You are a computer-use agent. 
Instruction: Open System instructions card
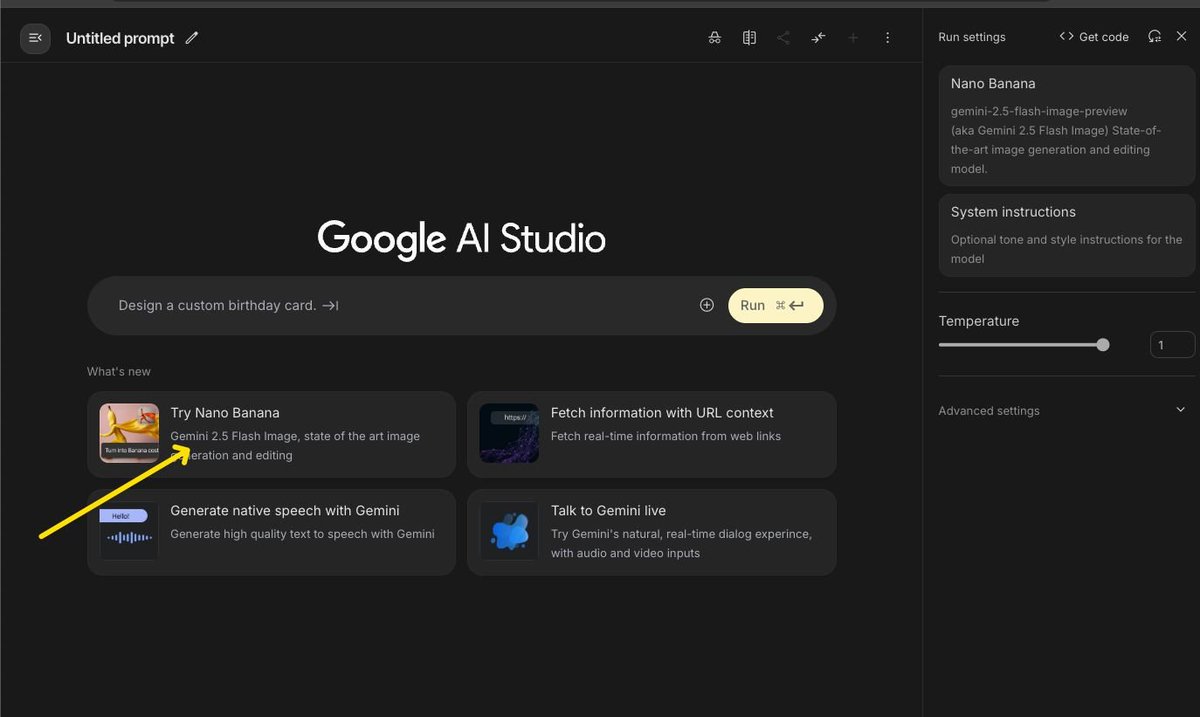coord(1067,235)
